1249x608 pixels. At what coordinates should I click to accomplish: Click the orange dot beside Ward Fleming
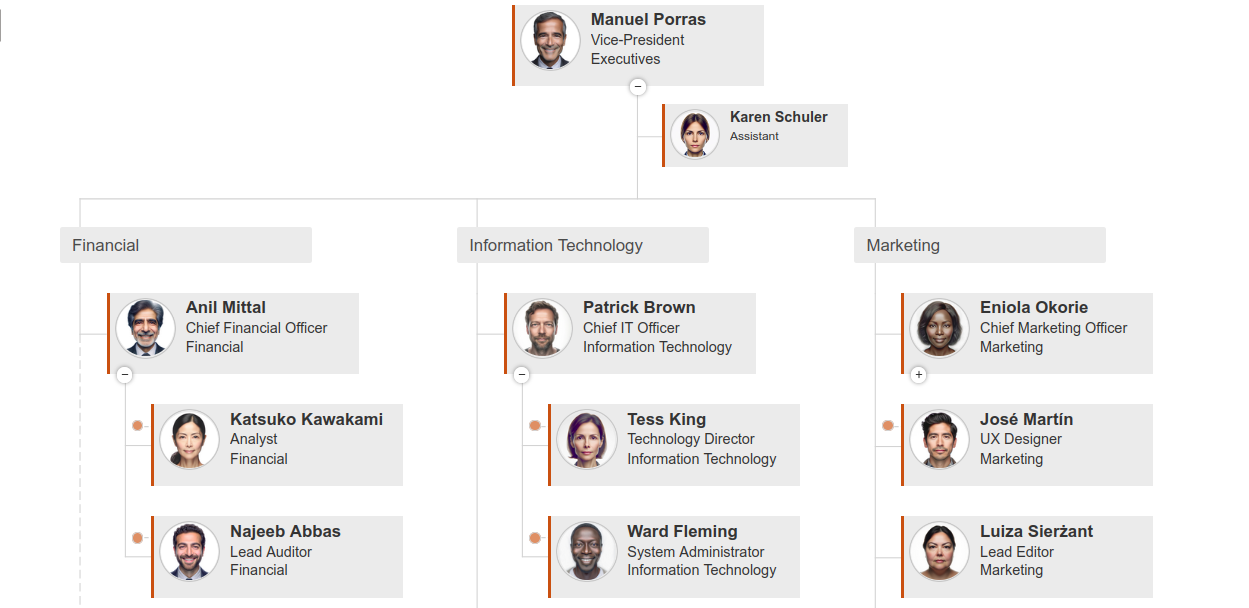pos(535,538)
